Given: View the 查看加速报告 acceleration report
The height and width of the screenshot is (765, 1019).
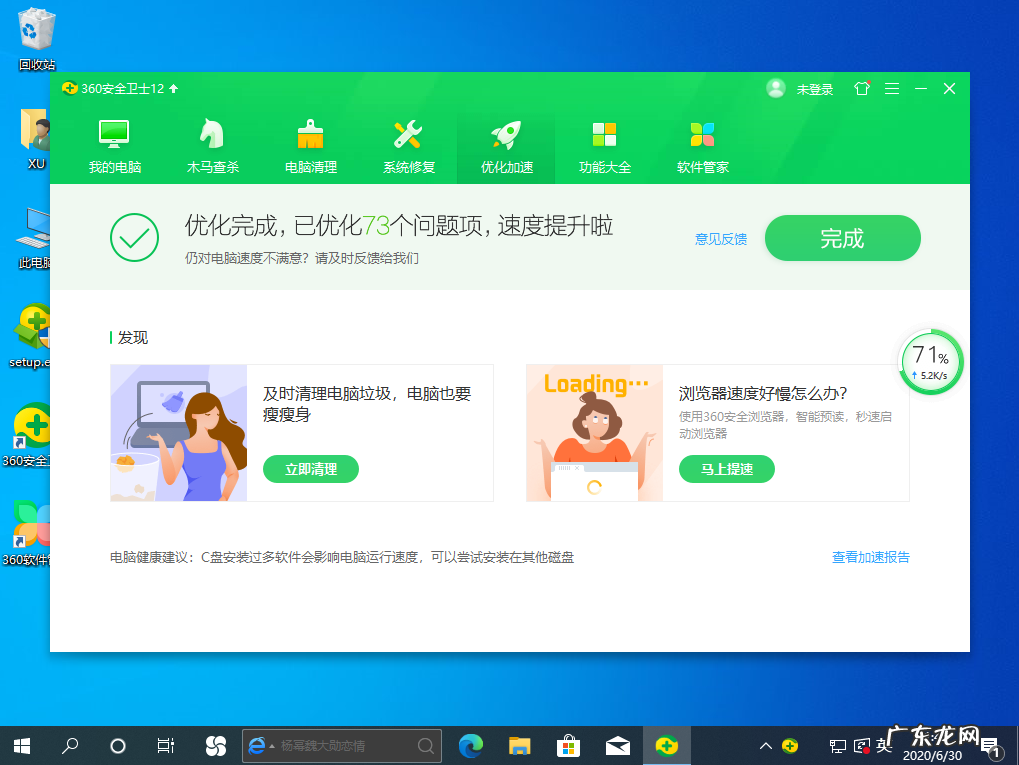Looking at the screenshot, I should tap(869, 557).
